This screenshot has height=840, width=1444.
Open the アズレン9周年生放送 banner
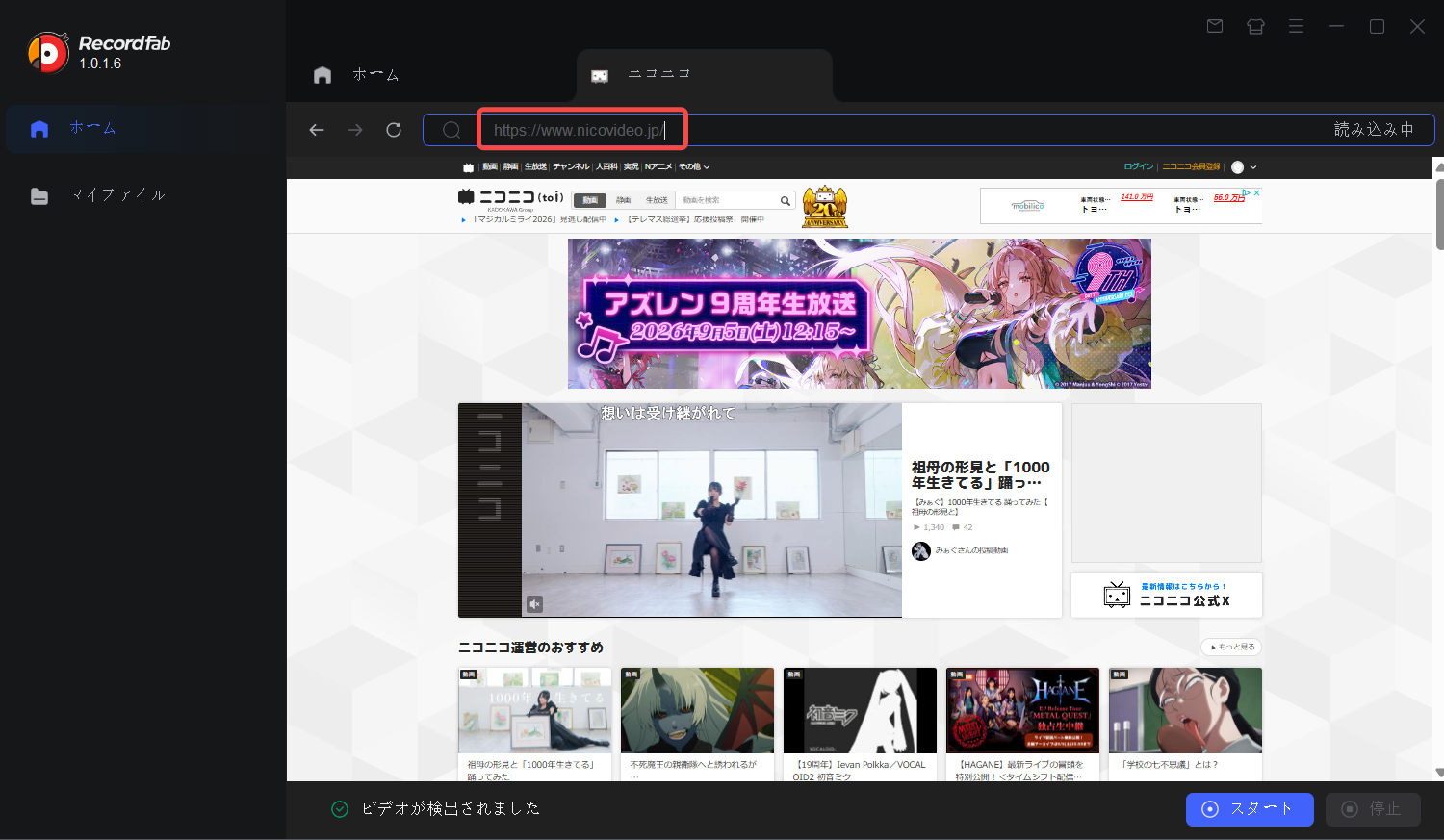tap(860, 314)
